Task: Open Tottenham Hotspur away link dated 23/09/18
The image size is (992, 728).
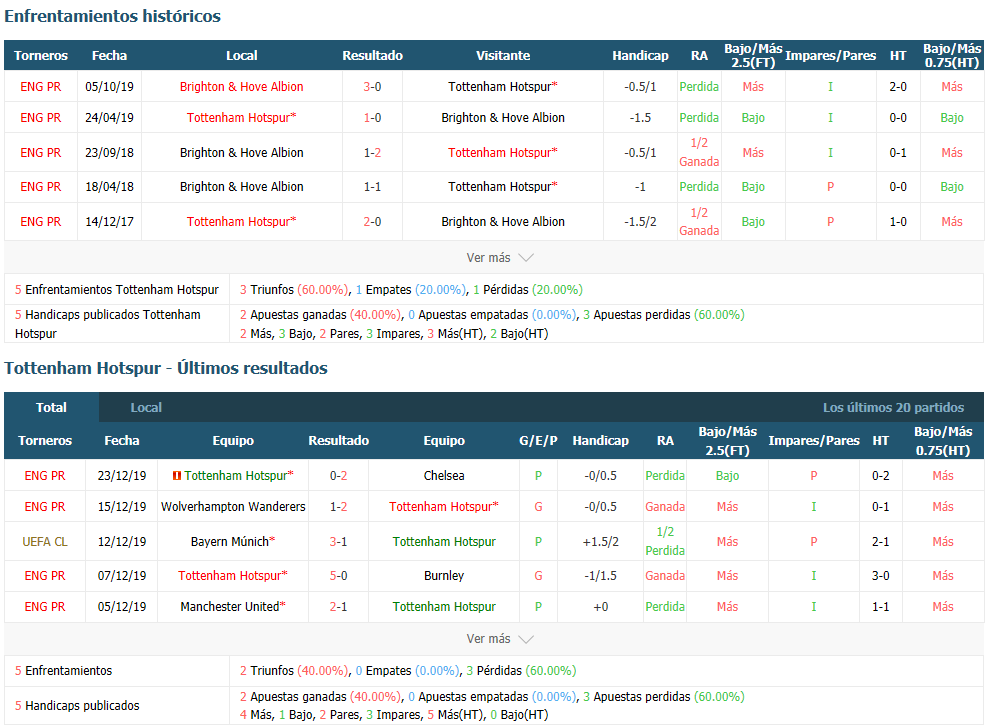Action: (503, 152)
